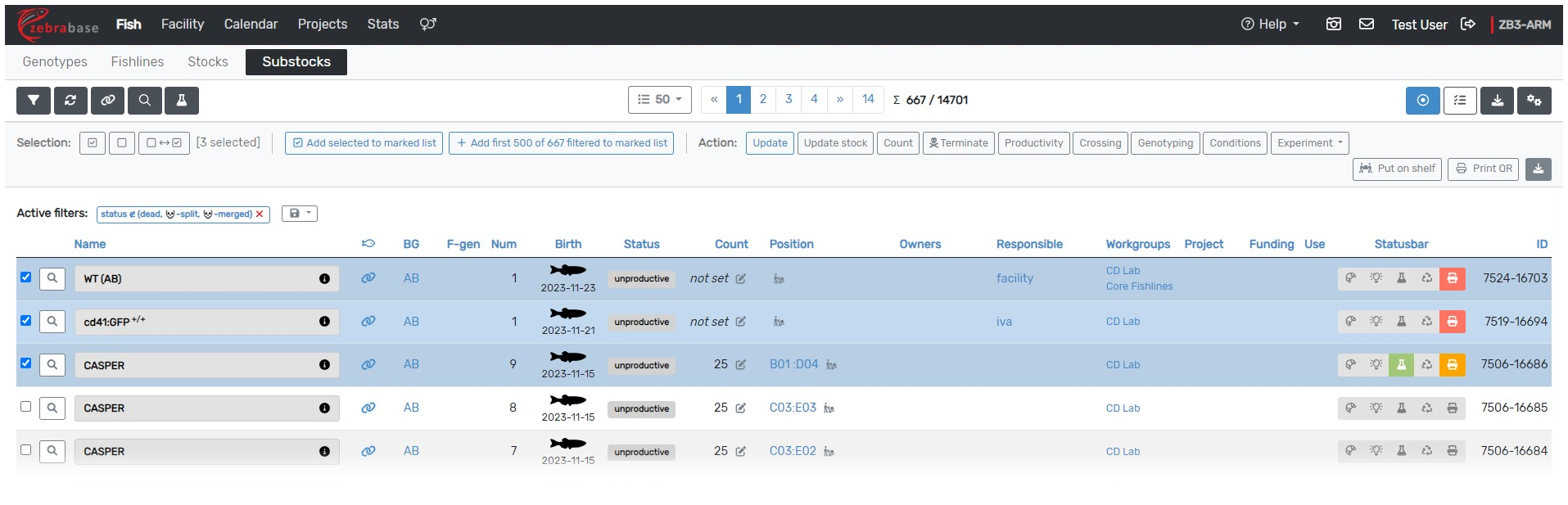Click Add selected to marked list
Screen dimensions: 1568x505
tap(364, 143)
